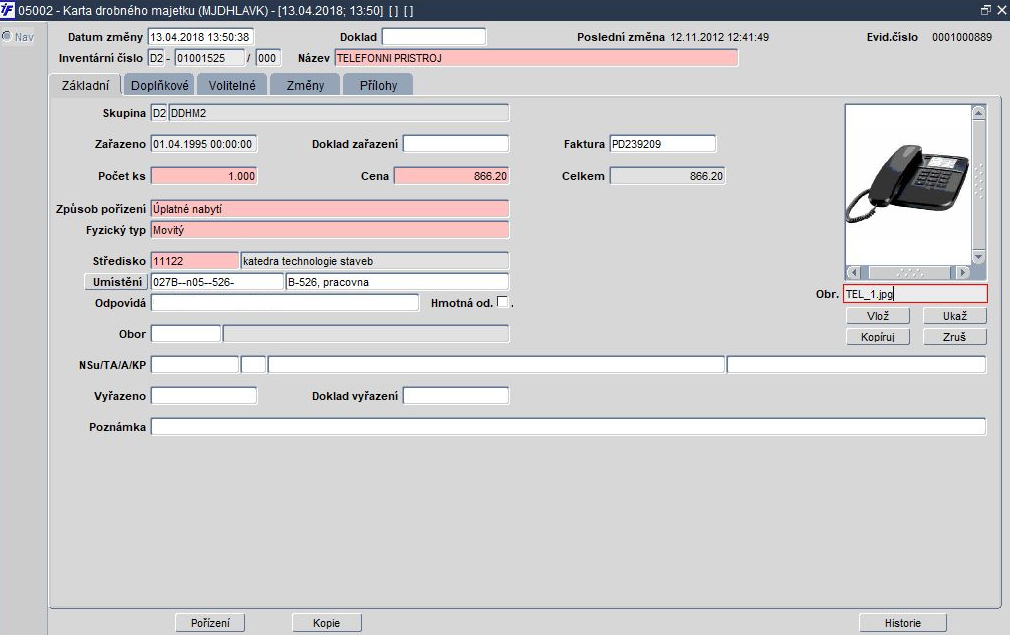
Task: Click the Pořízení button
Action: click(211, 623)
